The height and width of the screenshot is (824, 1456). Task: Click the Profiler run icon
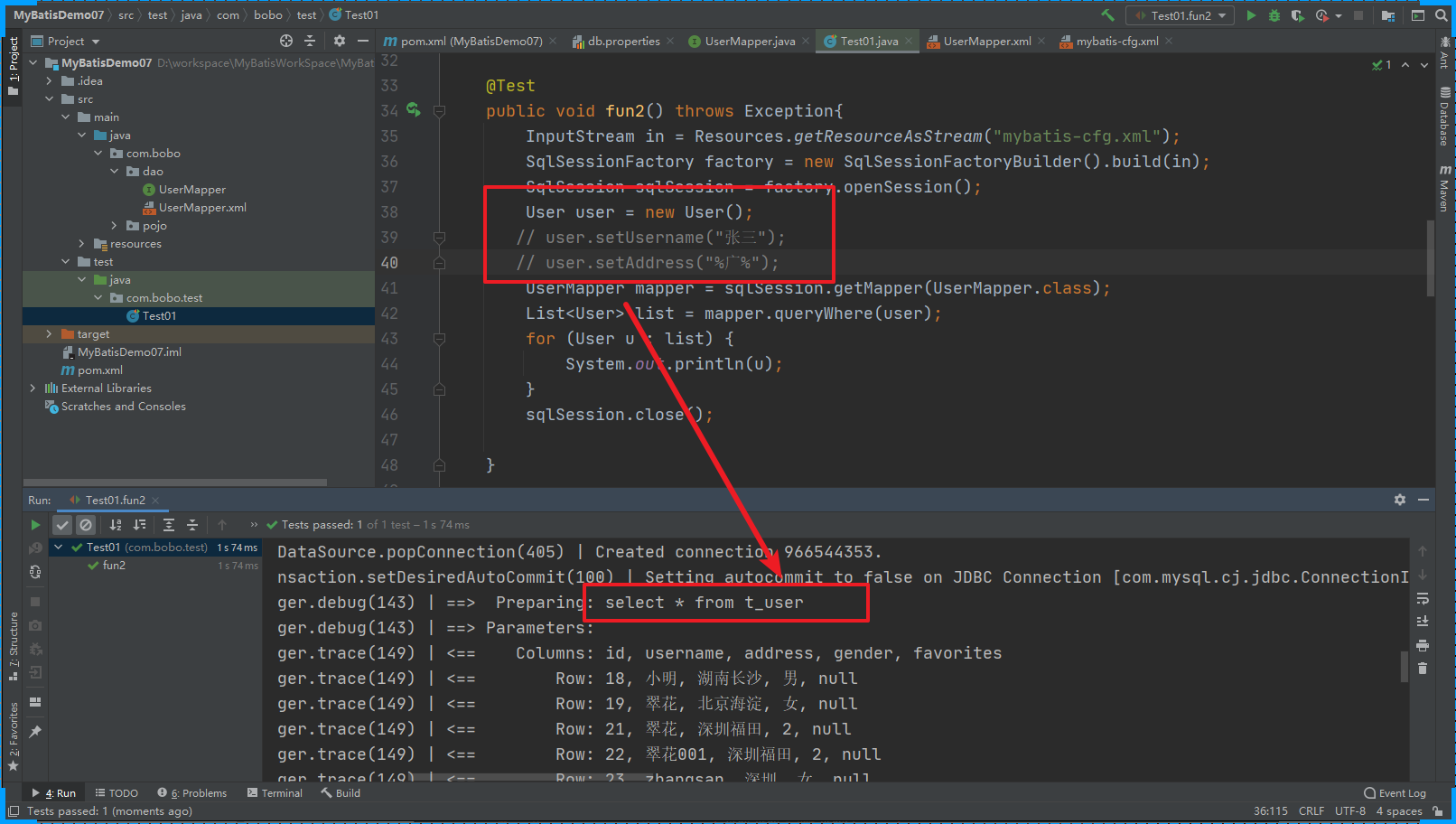tap(1322, 15)
